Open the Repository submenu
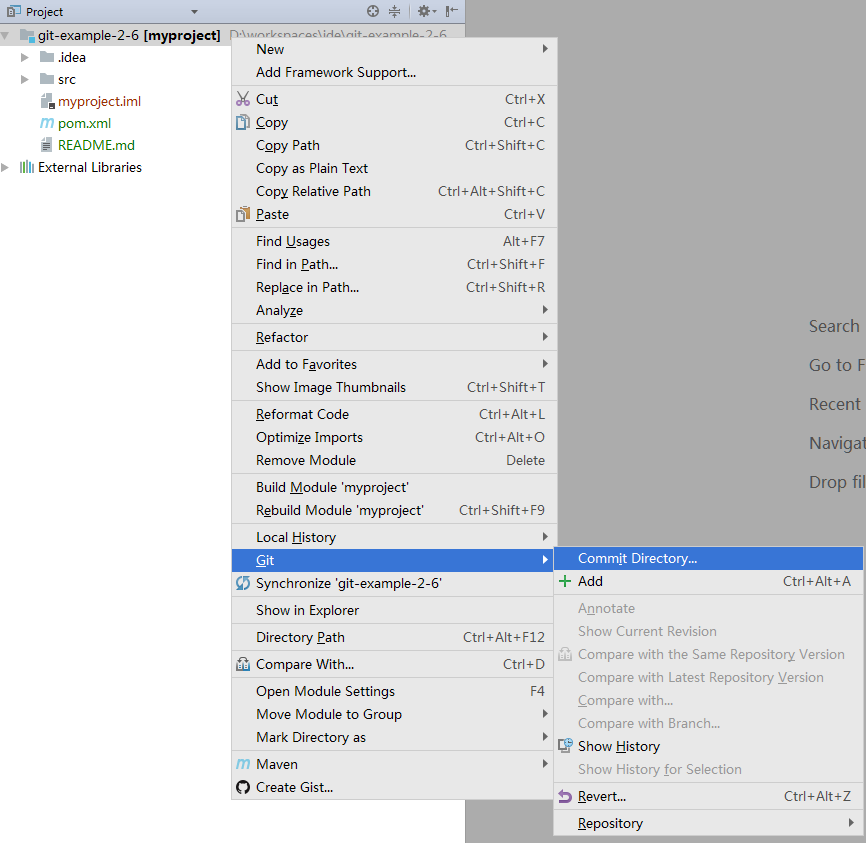This screenshot has width=866, height=843. (708, 823)
